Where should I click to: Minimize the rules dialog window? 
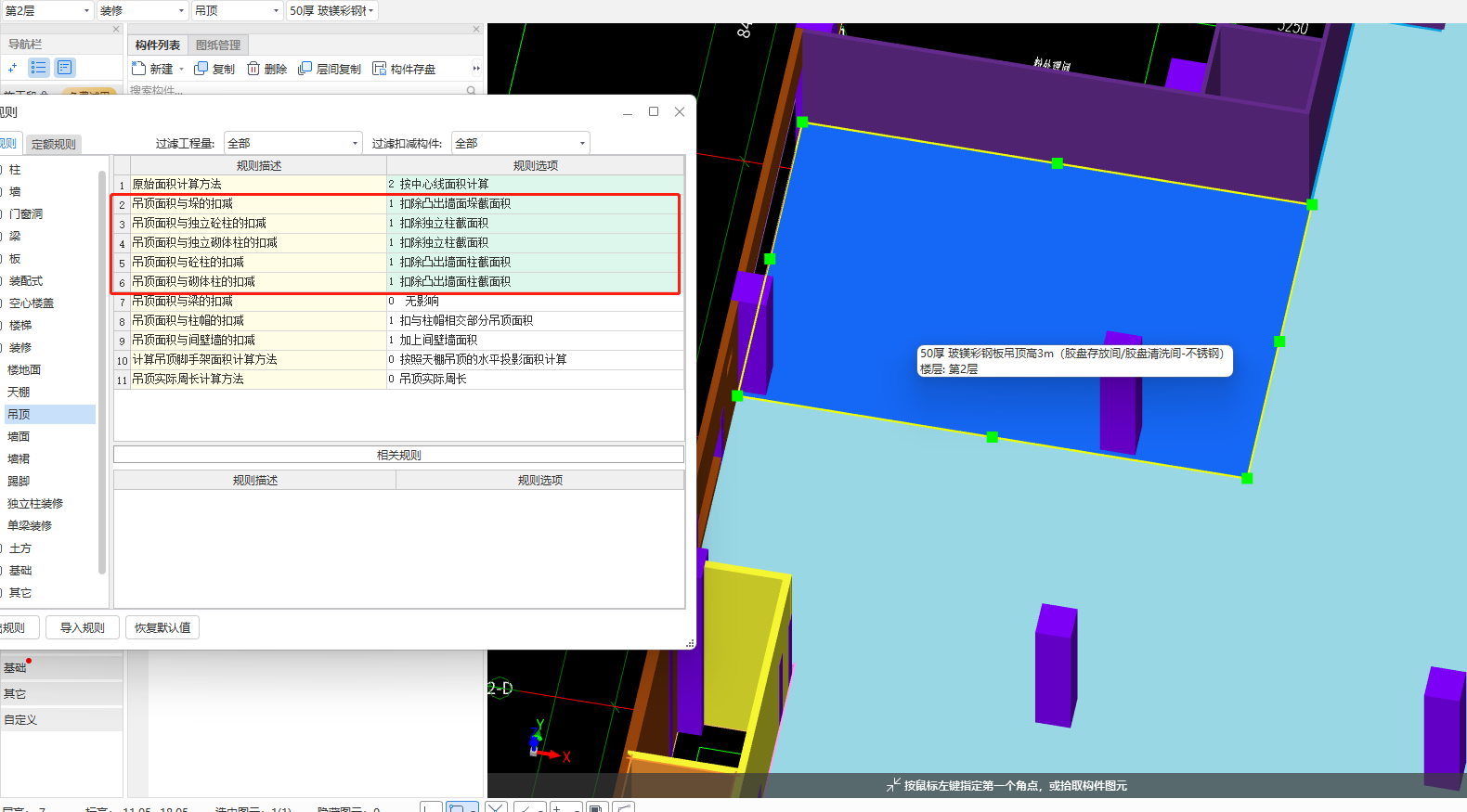(628, 111)
